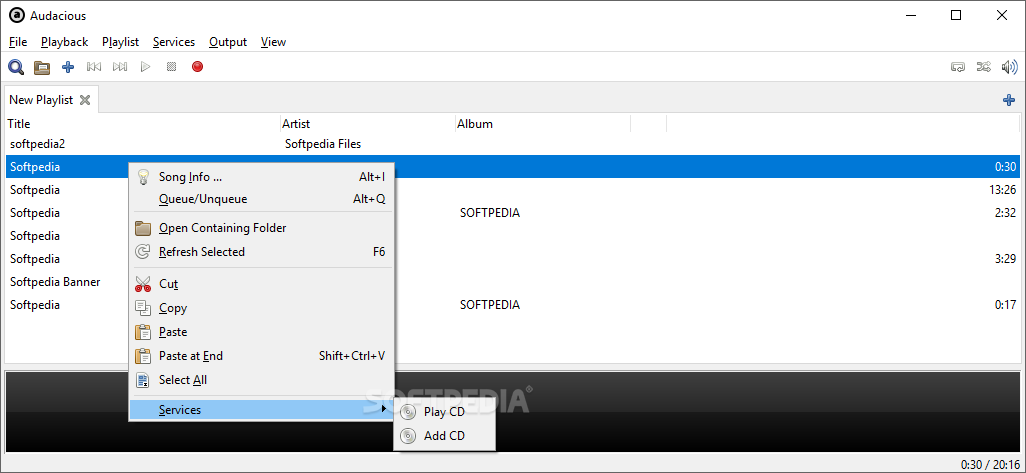The height and width of the screenshot is (473, 1026).
Task: Select Play CD in the submenu
Action: click(444, 412)
